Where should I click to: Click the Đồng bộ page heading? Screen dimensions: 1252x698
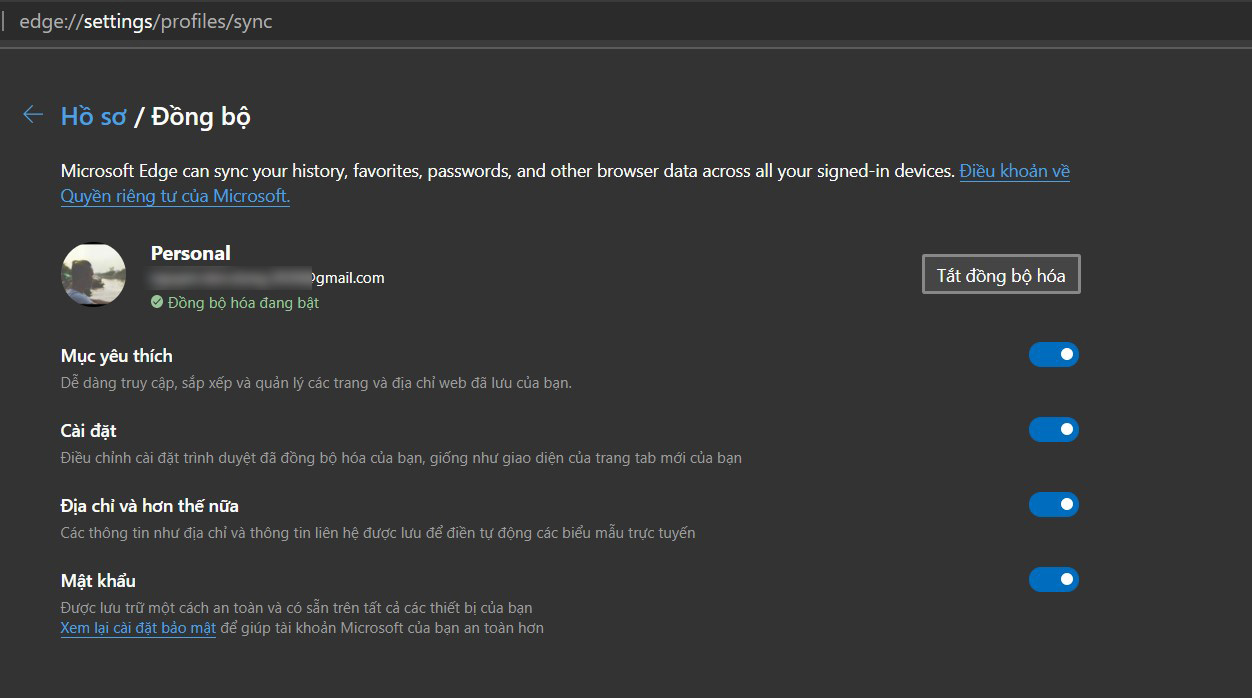pos(201,116)
